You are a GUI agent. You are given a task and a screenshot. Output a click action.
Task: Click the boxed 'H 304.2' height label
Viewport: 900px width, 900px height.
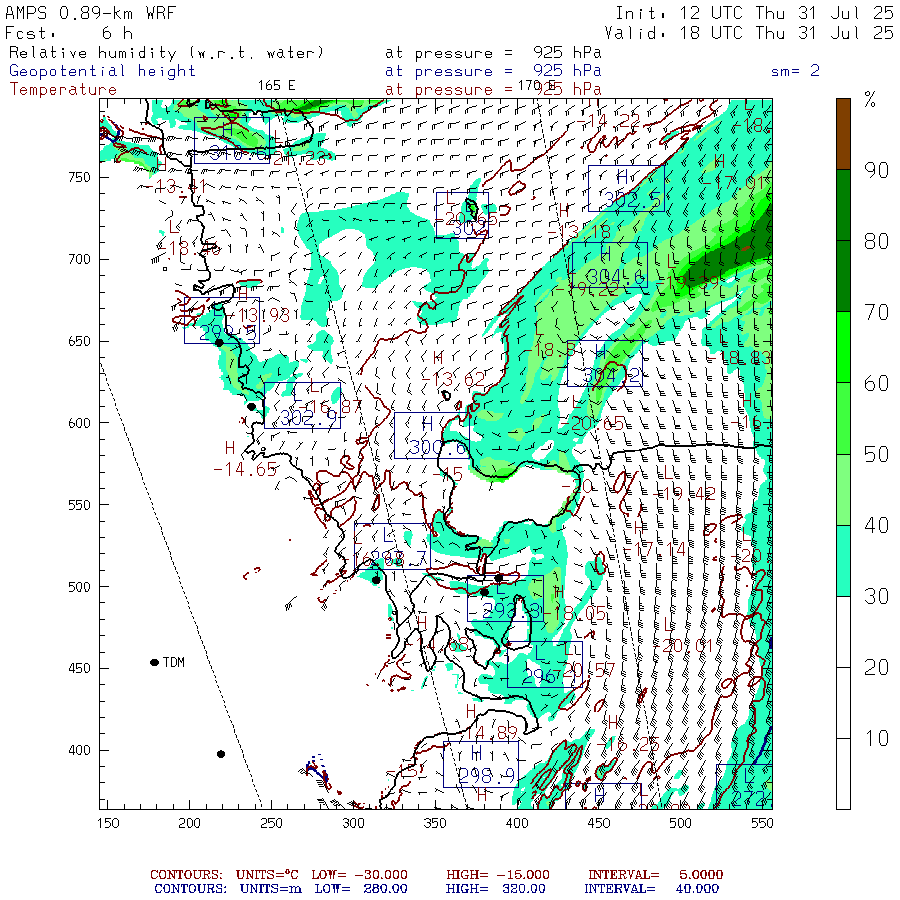coord(605,363)
